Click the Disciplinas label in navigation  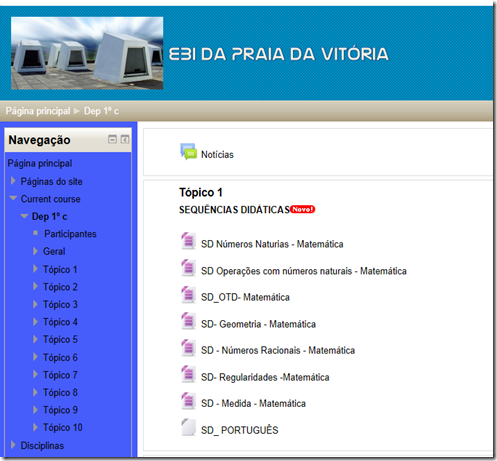coord(42,446)
